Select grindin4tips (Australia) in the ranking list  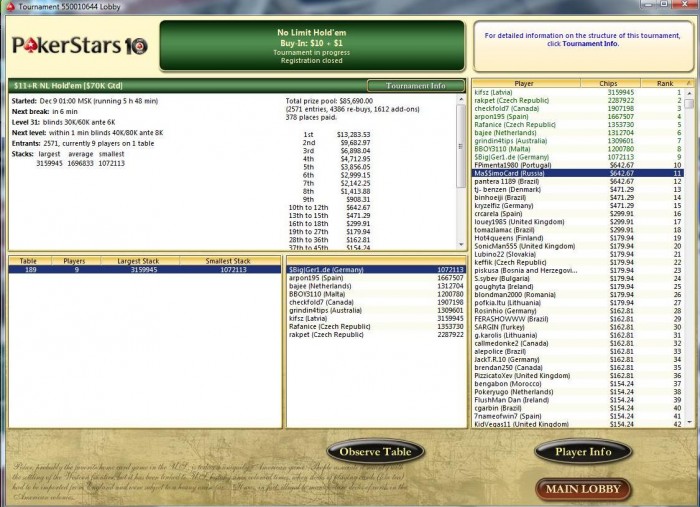click(578, 141)
